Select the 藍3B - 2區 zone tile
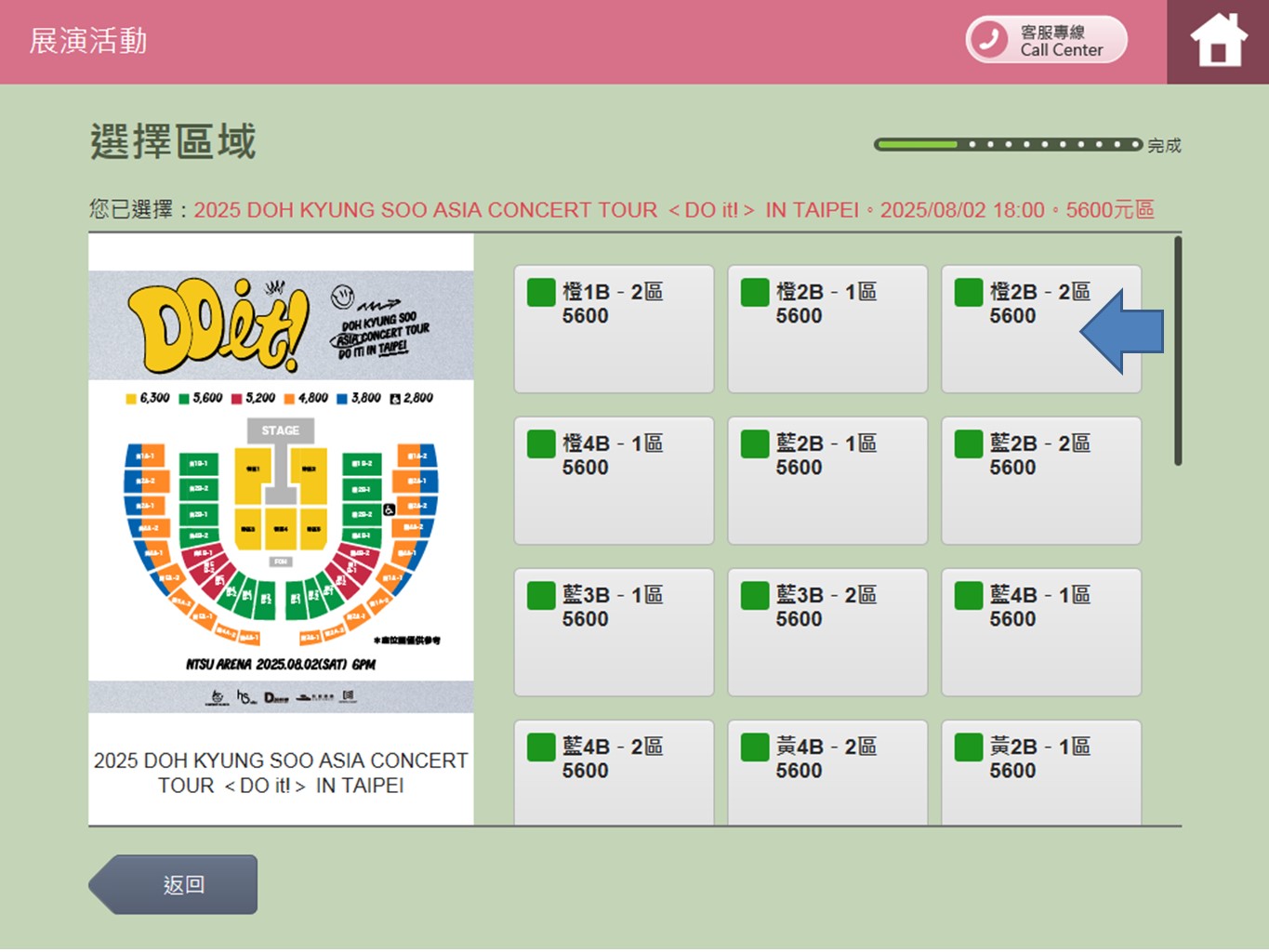Viewport: 1269px width, 952px height. coord(826,632)
